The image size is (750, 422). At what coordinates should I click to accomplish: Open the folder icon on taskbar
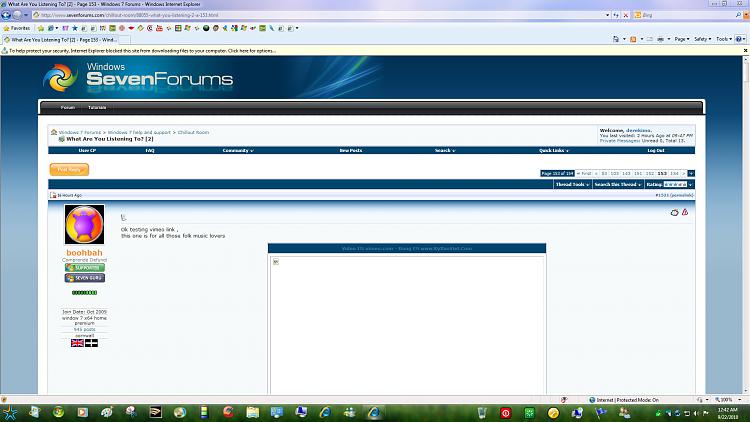(x=253, y=412)
